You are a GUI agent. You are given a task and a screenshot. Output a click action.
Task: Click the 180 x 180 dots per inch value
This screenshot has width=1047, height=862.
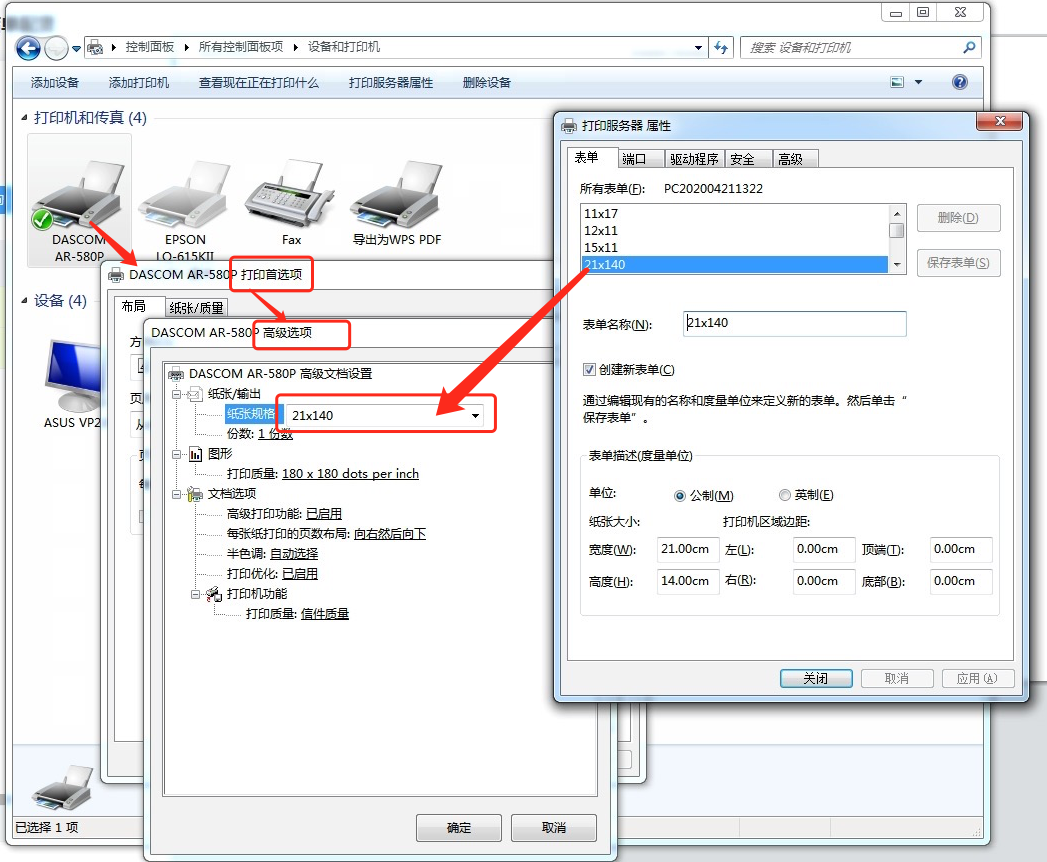click(351, 474)
